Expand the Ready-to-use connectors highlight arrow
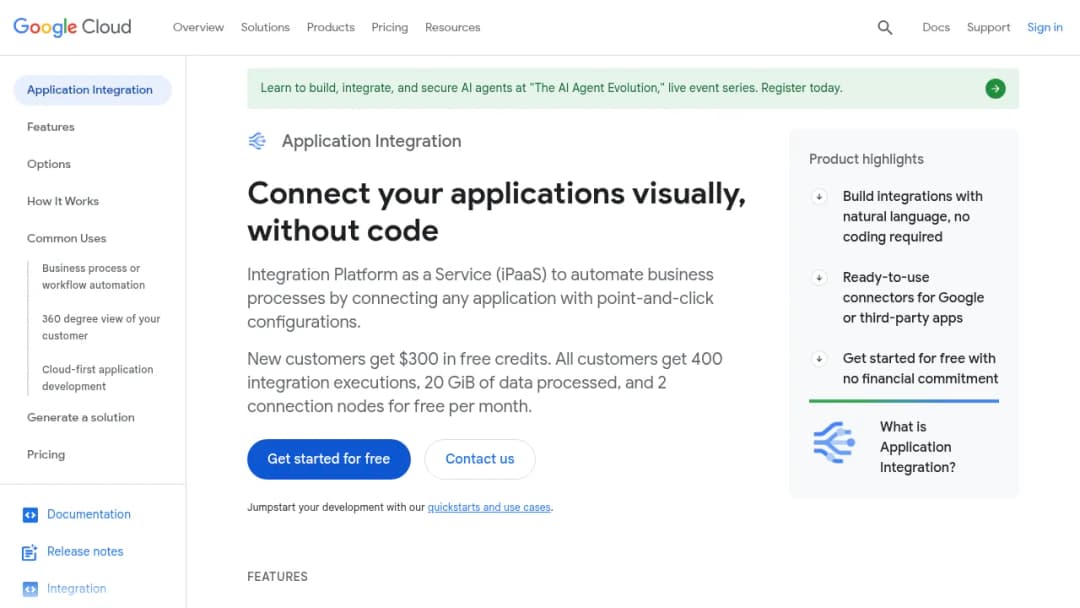 pyautogui.click(x=819, y=278)
